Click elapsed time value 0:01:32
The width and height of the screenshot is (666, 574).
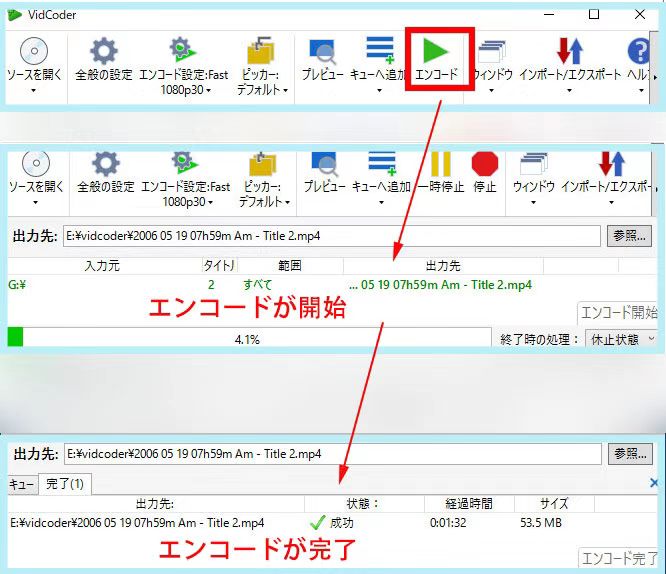tap(448, 523)
